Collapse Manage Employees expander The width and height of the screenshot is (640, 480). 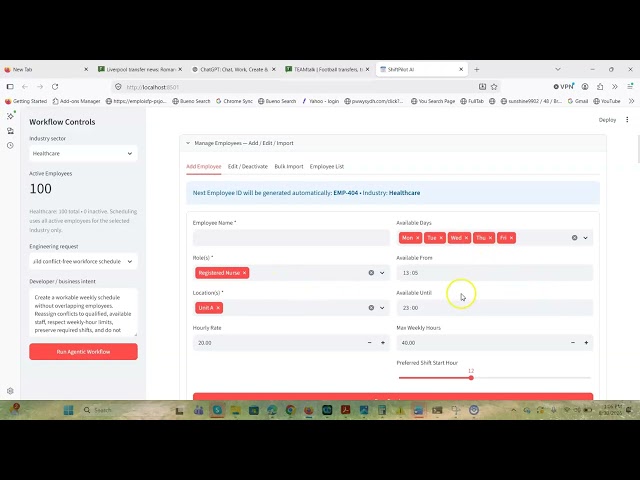click(393, 143)
